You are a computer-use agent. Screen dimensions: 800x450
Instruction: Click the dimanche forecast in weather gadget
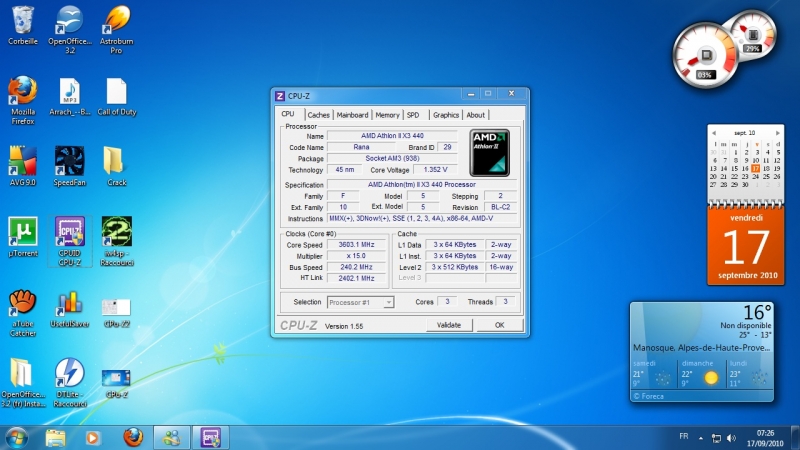pos(702,373)
